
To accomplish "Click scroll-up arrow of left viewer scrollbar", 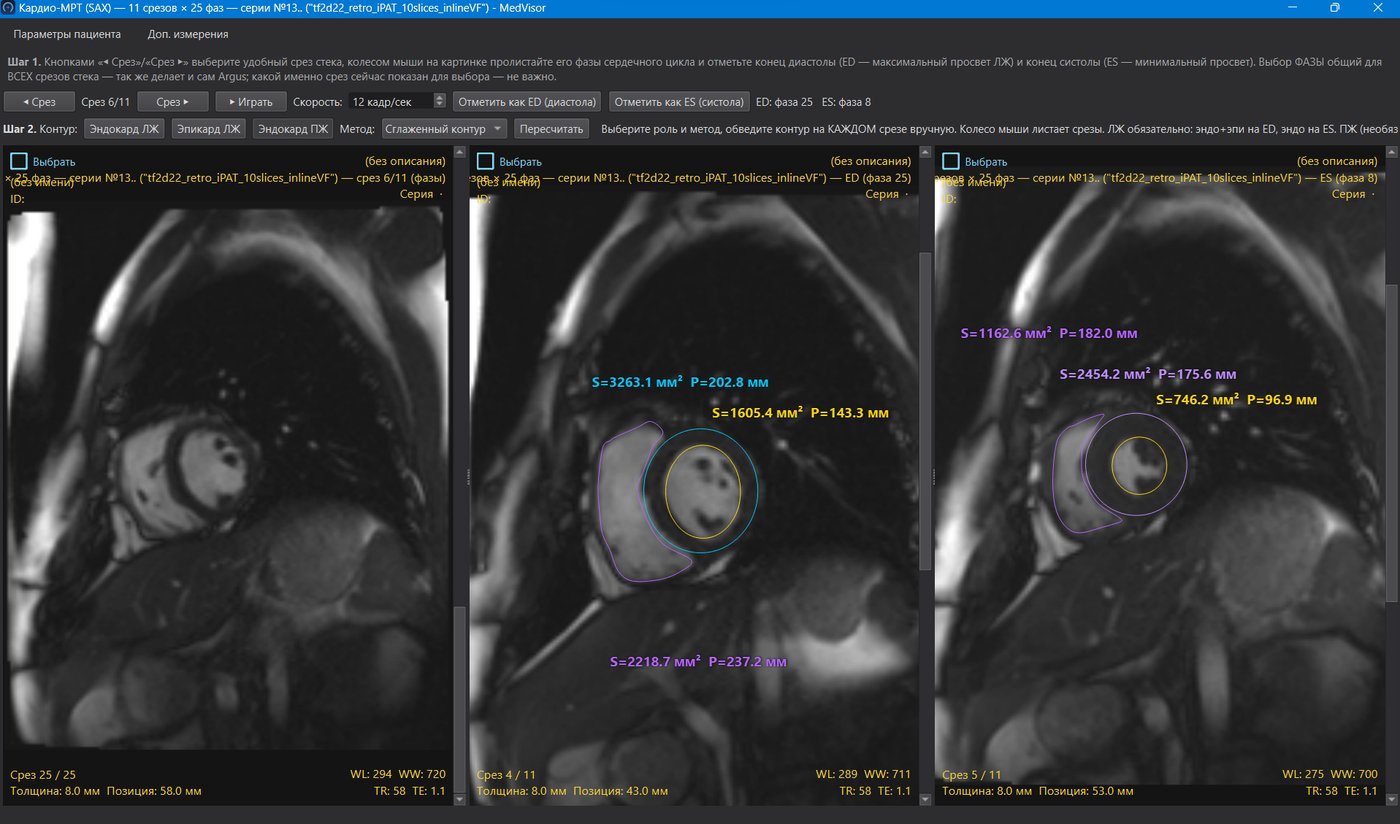I will click(x=459, y=151).
